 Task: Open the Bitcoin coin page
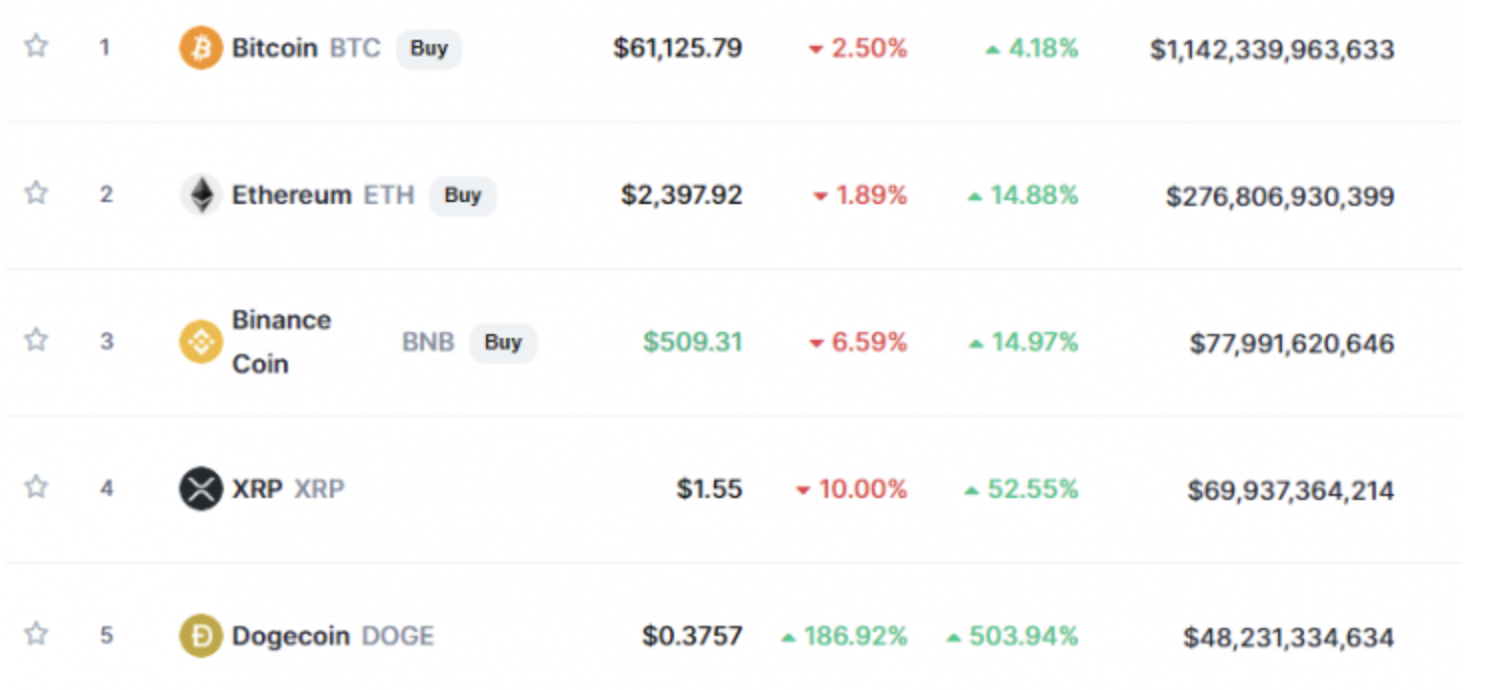click(275, 48)
